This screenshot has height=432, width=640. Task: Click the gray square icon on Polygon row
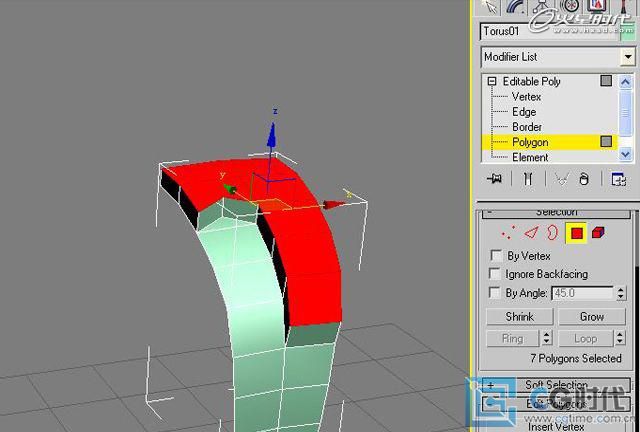coord(606,142)
